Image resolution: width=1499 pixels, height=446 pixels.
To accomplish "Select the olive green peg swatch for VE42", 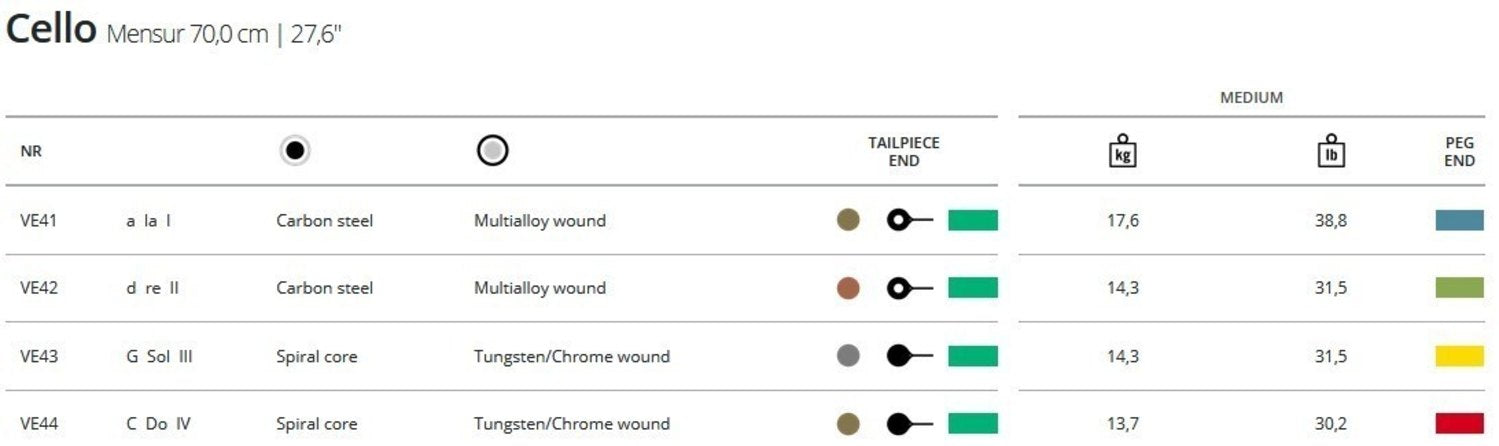I will [x=1459, y=288].
